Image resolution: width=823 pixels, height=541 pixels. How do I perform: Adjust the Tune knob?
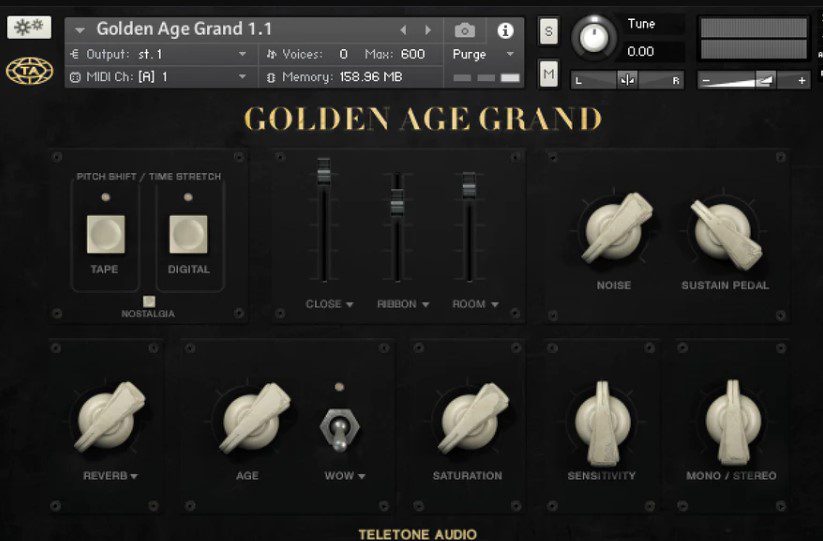coord(594,37)
